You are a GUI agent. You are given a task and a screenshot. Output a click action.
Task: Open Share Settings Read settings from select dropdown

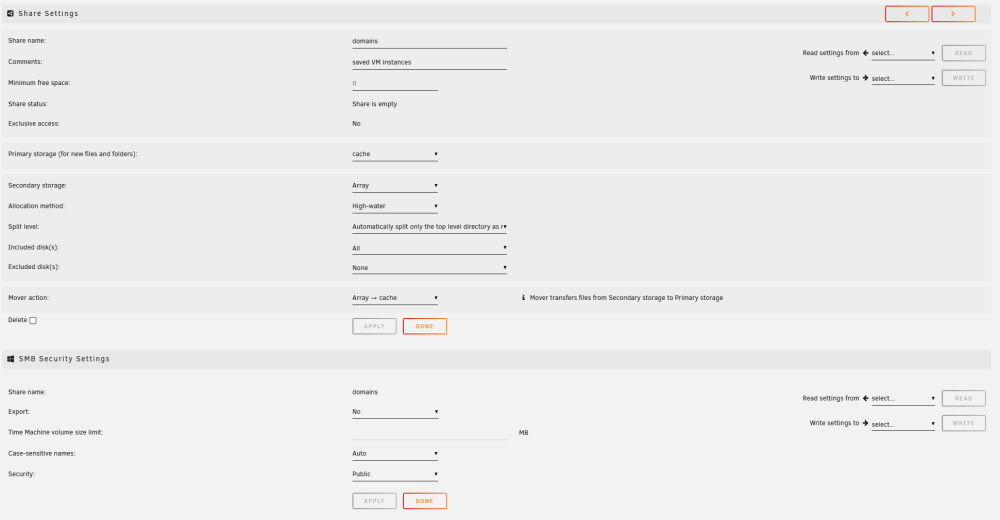click(903, 54)
